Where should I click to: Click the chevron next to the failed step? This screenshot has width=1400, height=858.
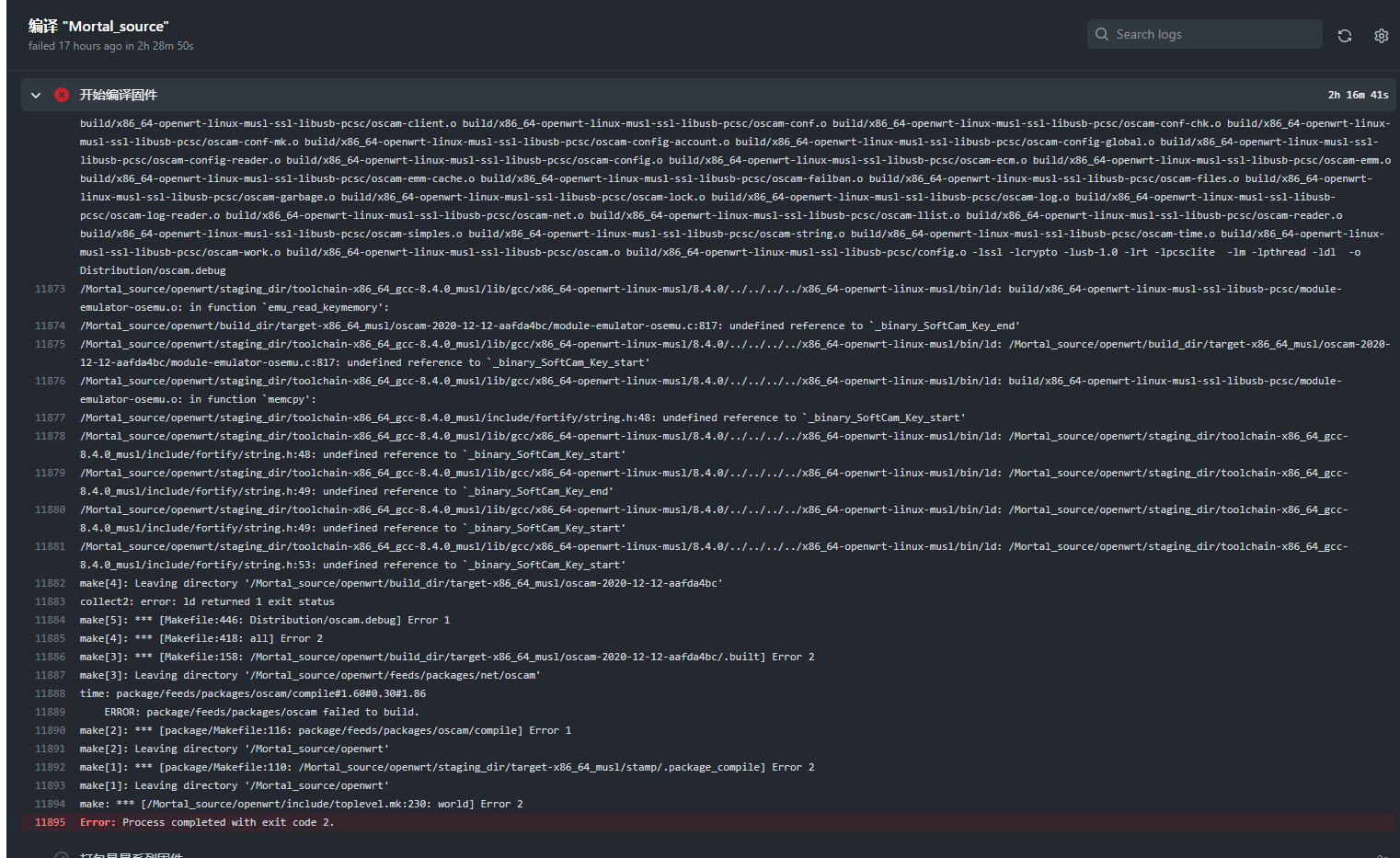pyautogui.click(x=36, y=95)
